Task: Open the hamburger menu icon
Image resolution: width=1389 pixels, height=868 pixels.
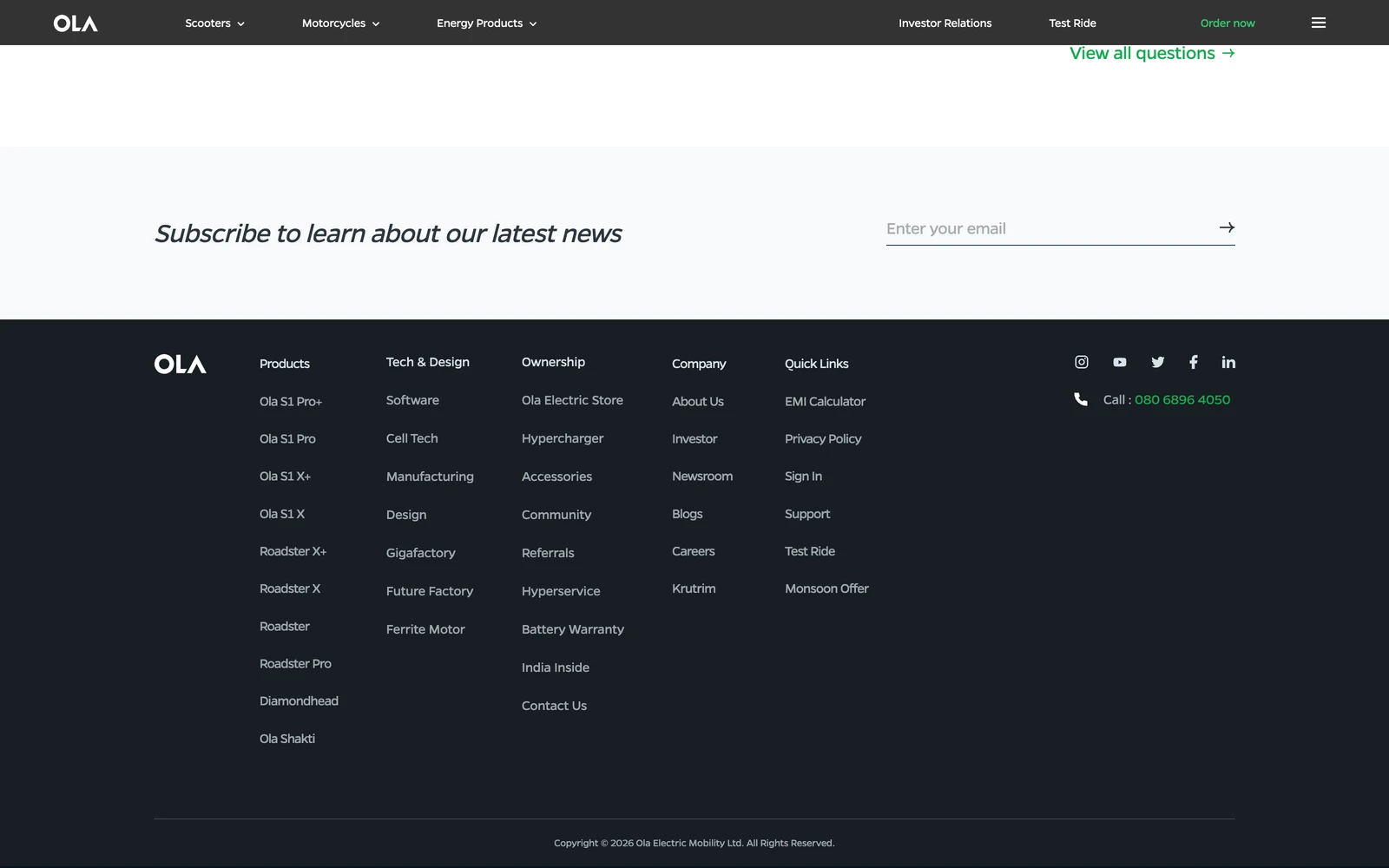Action: click(x=1319, y=23)
